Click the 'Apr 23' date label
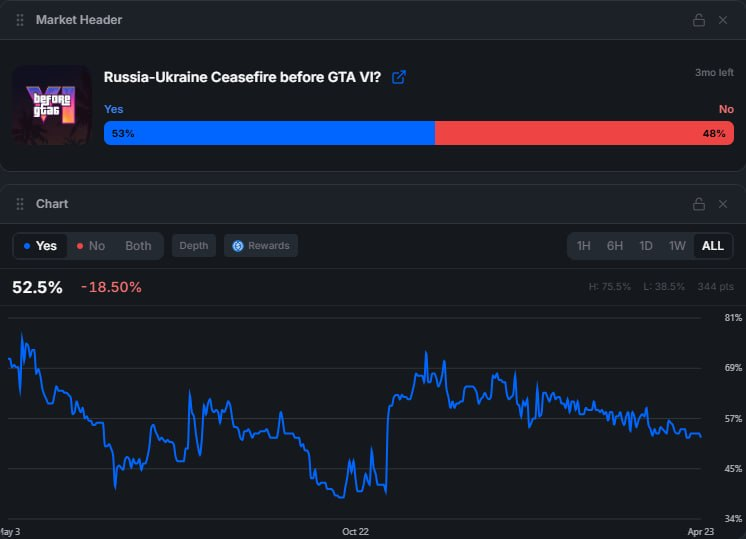 tap(701, 532)
